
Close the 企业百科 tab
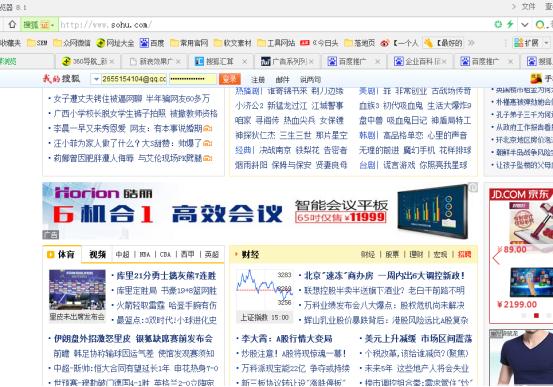(x=444, y=61)
